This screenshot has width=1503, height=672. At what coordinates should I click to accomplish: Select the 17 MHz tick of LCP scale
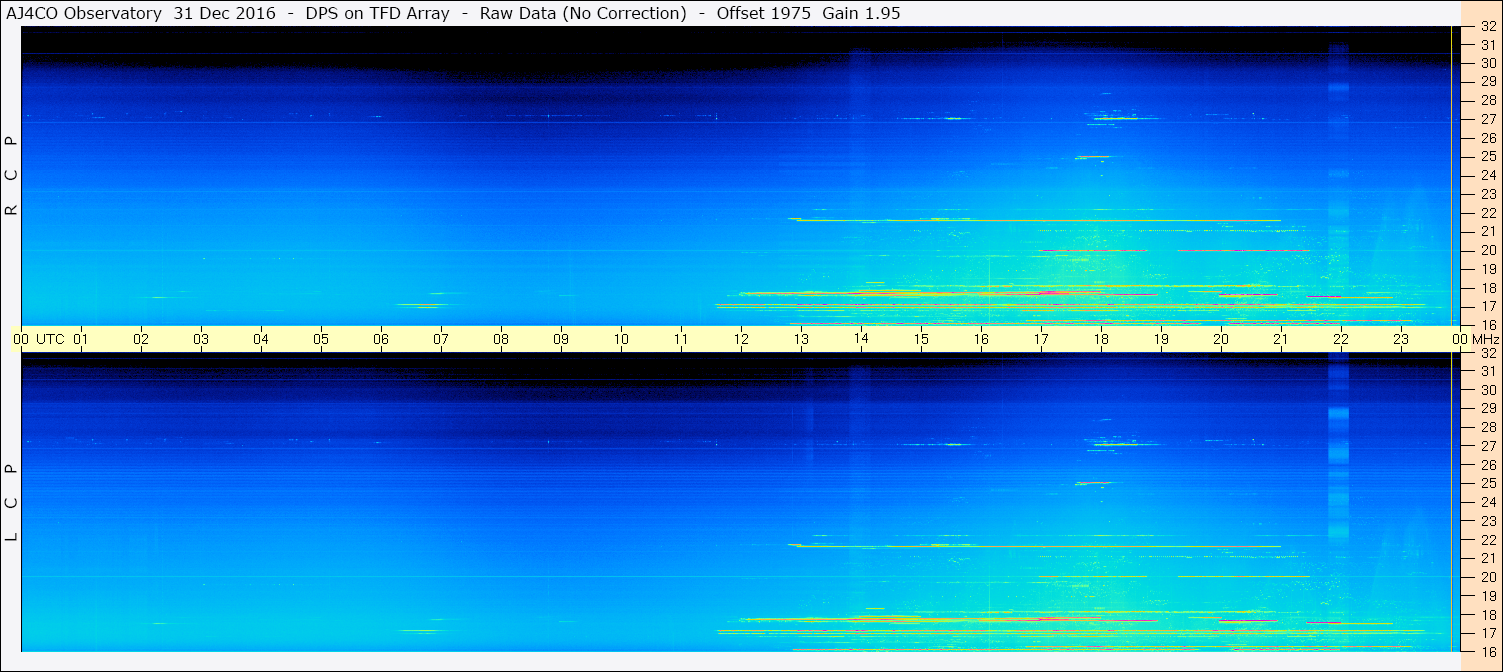1488,633
